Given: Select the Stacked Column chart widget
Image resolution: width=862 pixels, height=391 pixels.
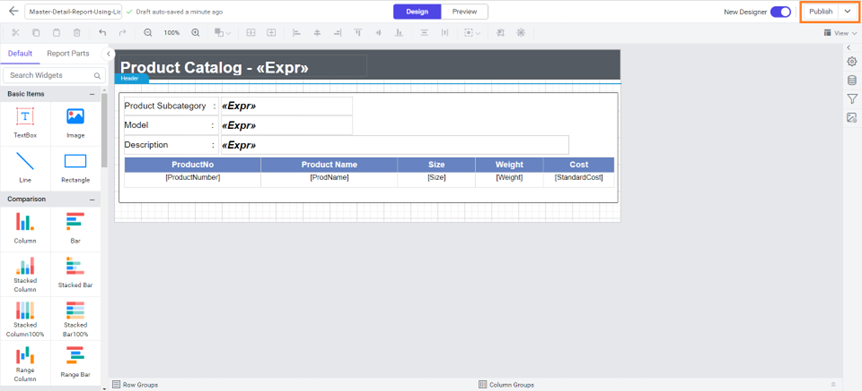Looking at the screenshot, I should pyautogui.click(x=25, y=274).
